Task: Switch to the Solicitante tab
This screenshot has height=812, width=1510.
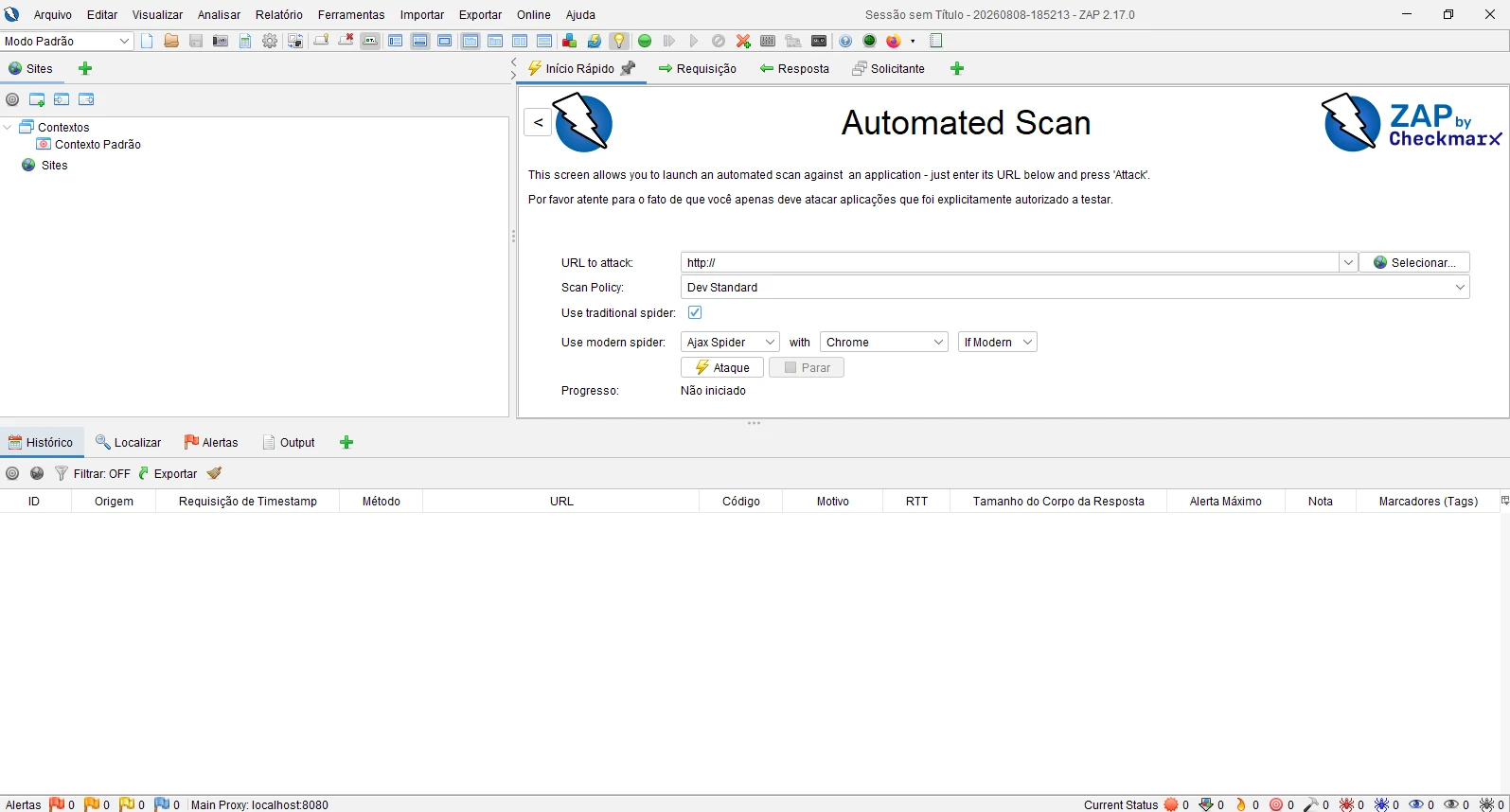Action: click(x=889, y=68)
